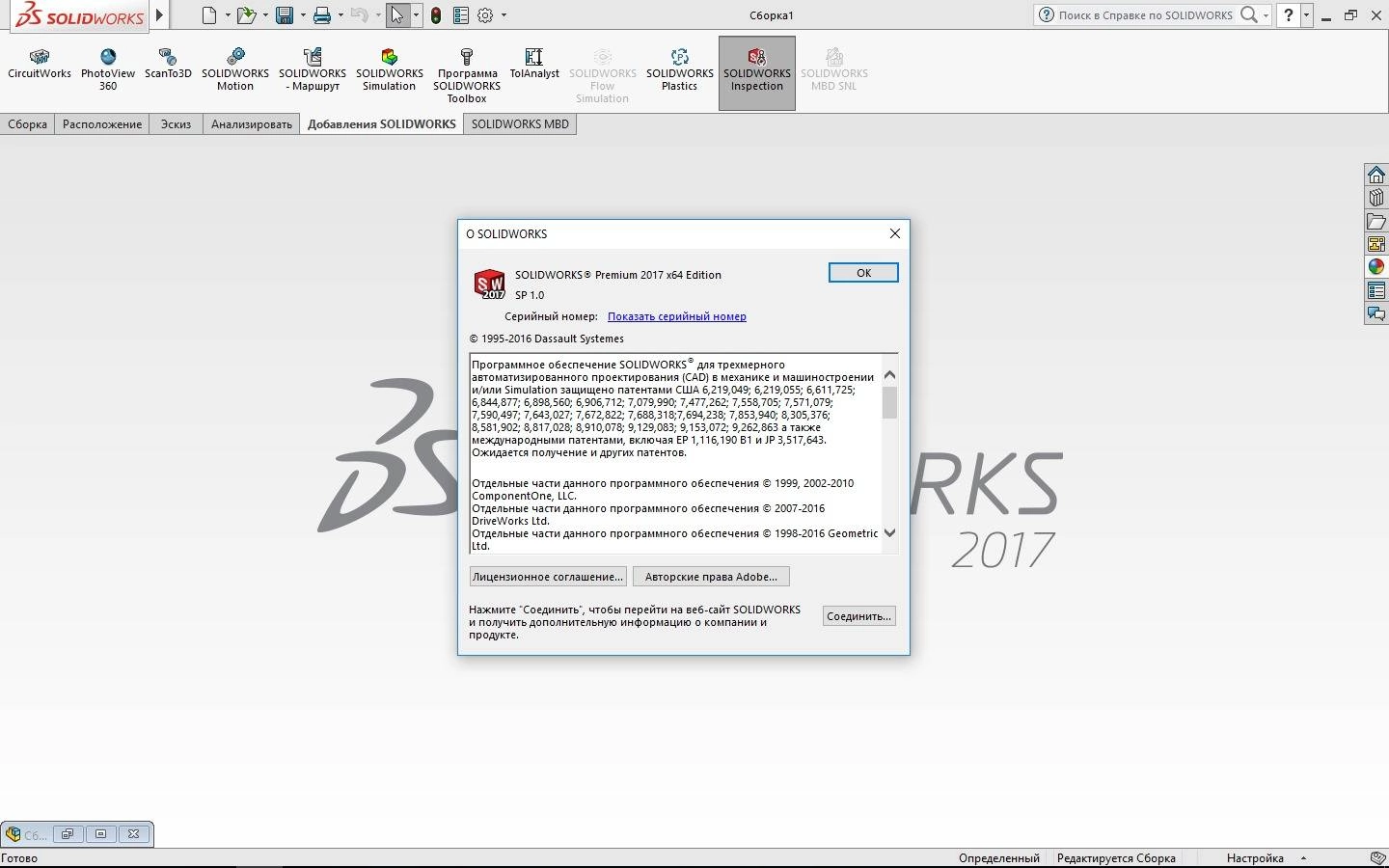Activate ScanTo3D add-in
Viewport: 1389px width, 868px height.
168,65
